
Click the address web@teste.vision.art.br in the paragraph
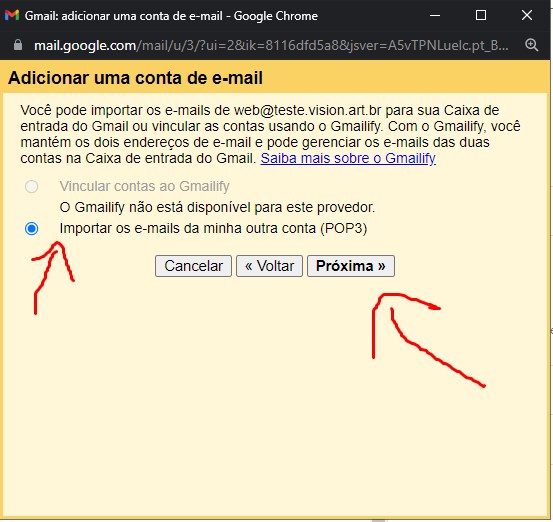click(x=308, y=110)
